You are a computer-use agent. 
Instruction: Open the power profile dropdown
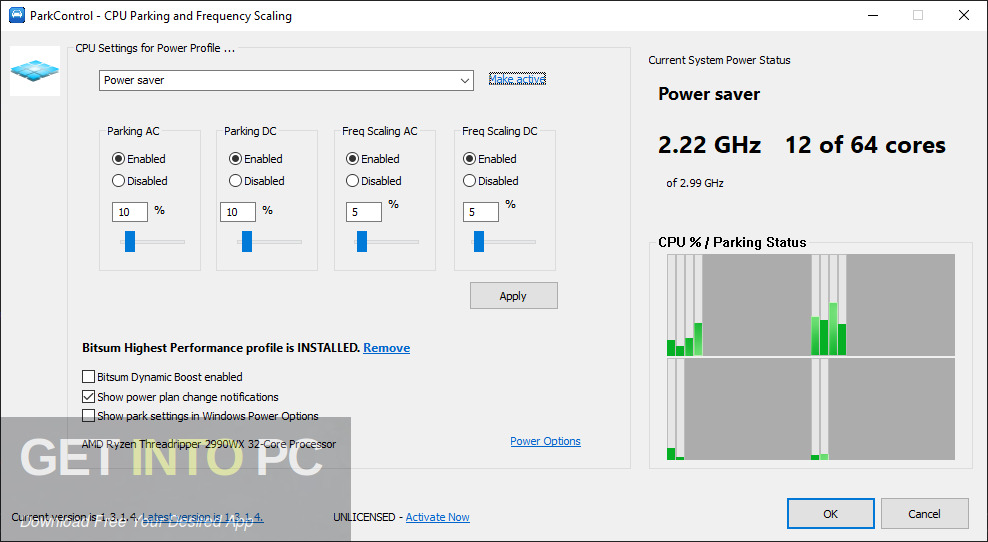point(286,80)
